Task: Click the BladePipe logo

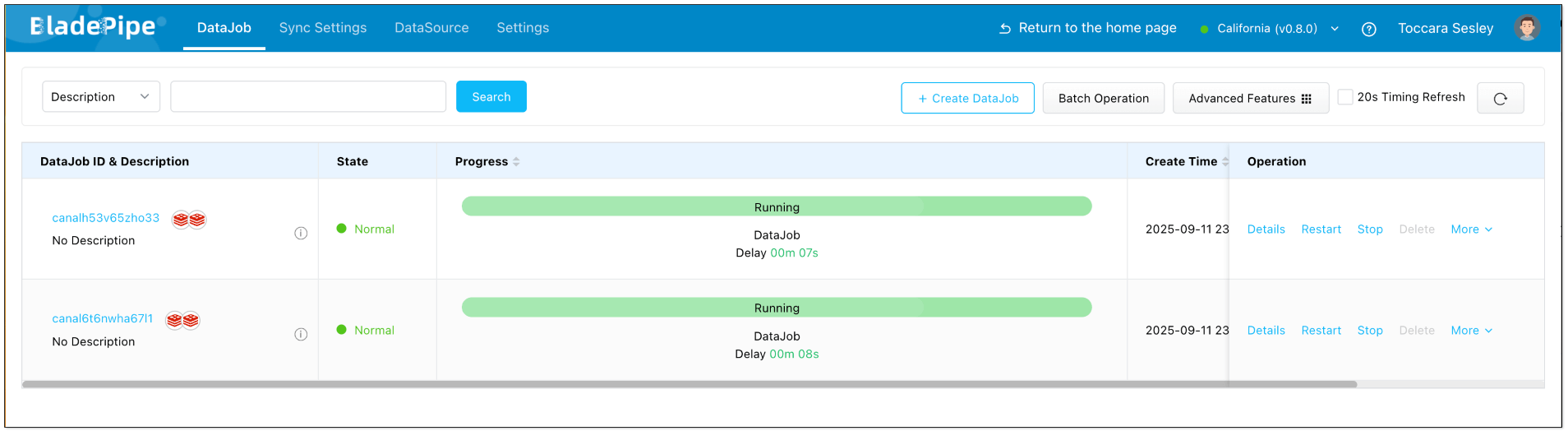Action: [93, 27]
